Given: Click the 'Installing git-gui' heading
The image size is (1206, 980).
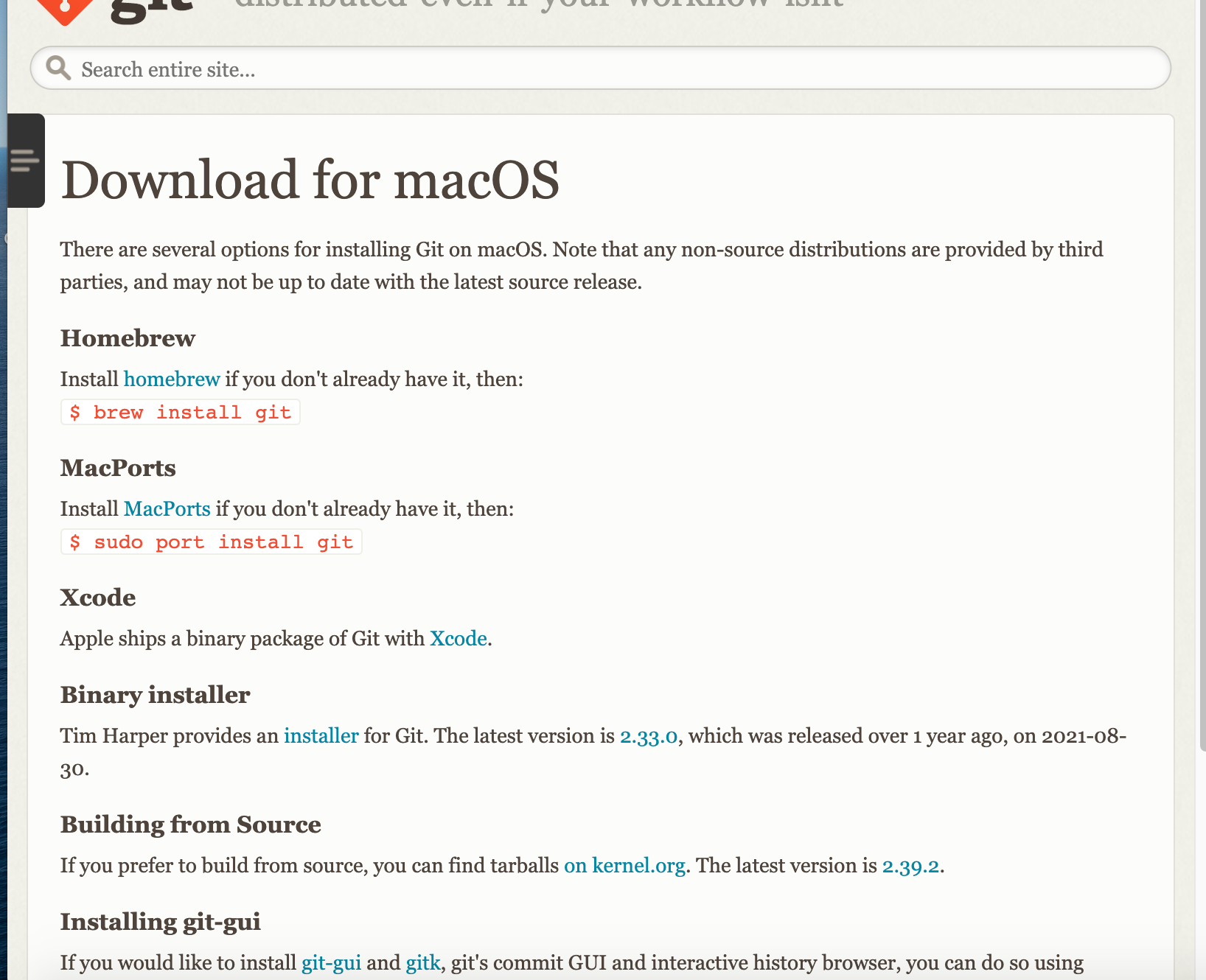Looking at the screenshot, I should pos(161,922).
